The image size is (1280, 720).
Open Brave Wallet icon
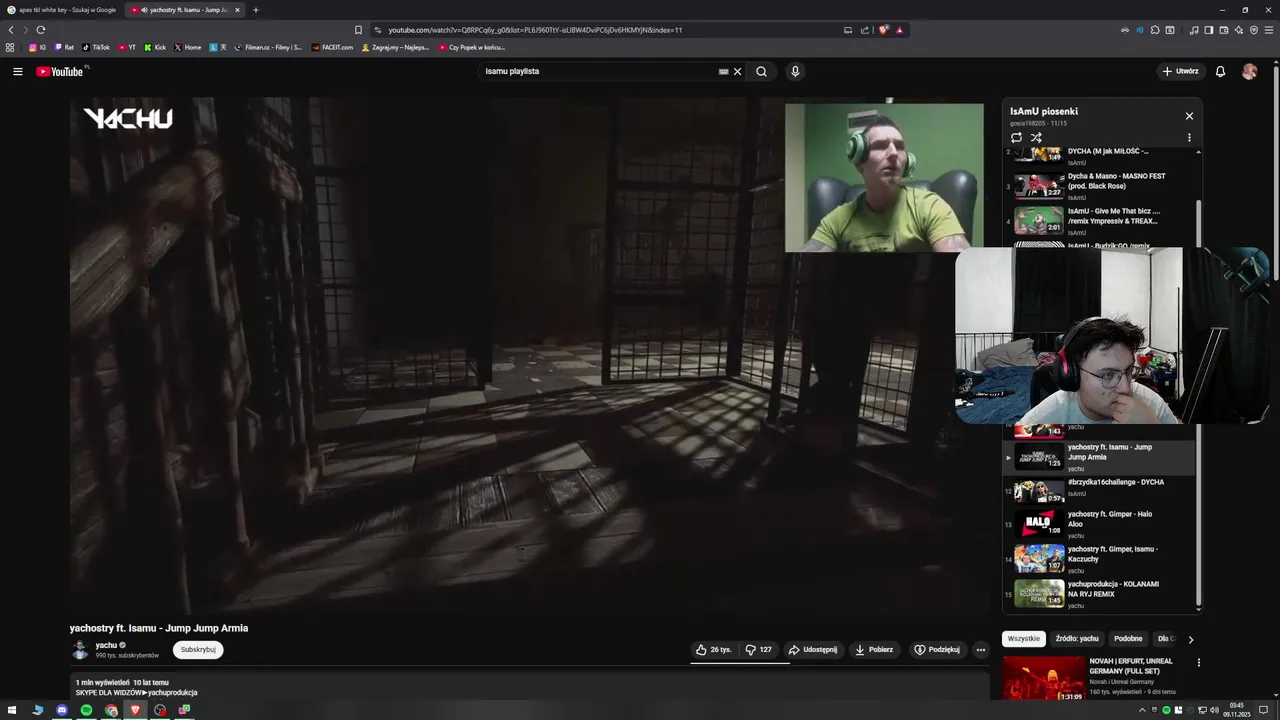pos(1224,30)
